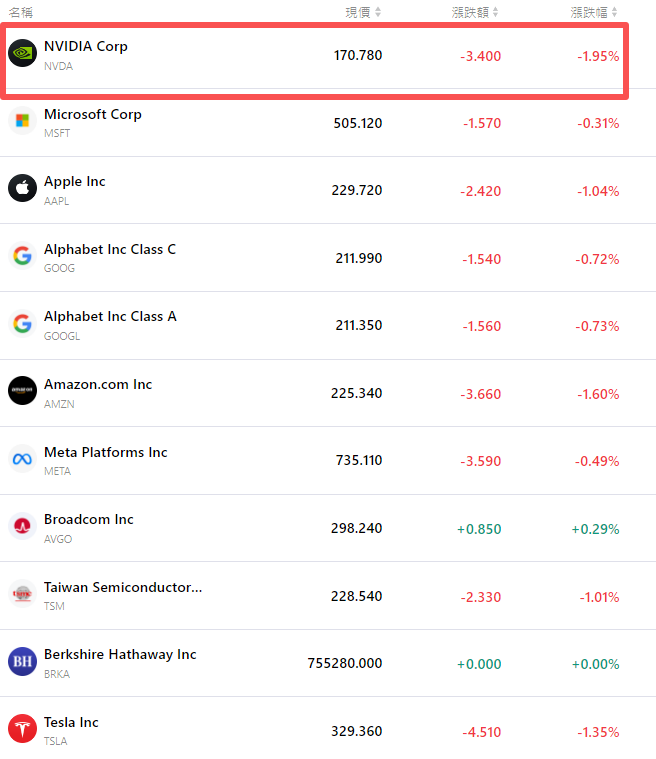
Task: Click the Berkshire Hathaway BH logo icon
Action: (x=22, y=662)
